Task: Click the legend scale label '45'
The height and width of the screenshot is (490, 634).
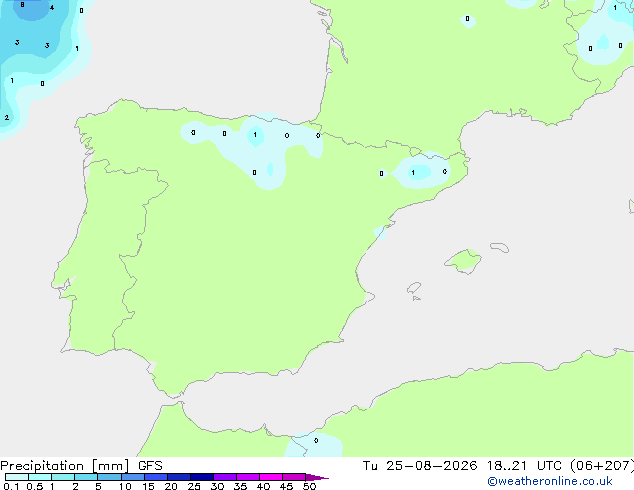Action: point(286,486)
